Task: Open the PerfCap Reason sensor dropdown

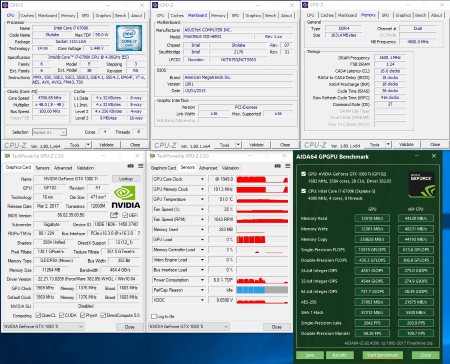Action: tap(202, 290)
